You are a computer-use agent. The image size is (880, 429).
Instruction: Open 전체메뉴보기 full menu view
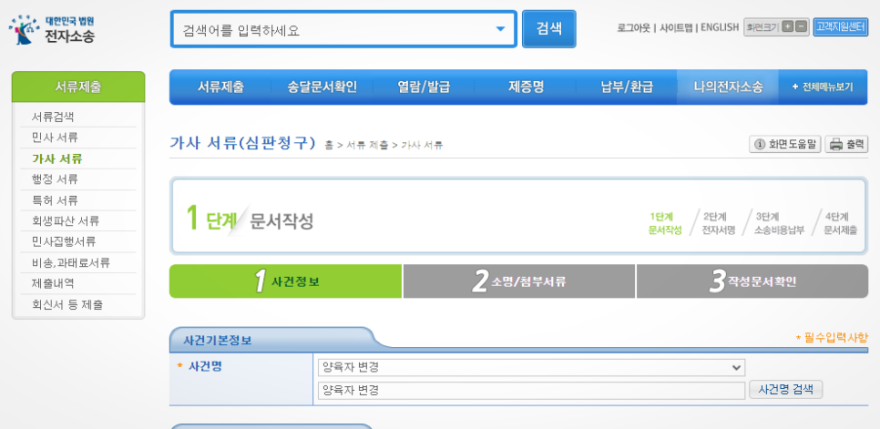click(x=822, y=87)
